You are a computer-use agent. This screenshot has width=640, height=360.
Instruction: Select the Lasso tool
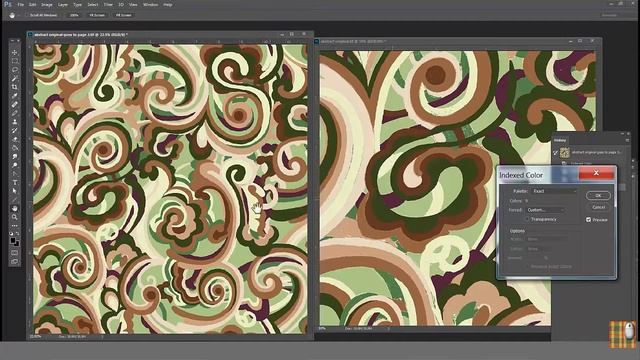click(x=15, y=70)
